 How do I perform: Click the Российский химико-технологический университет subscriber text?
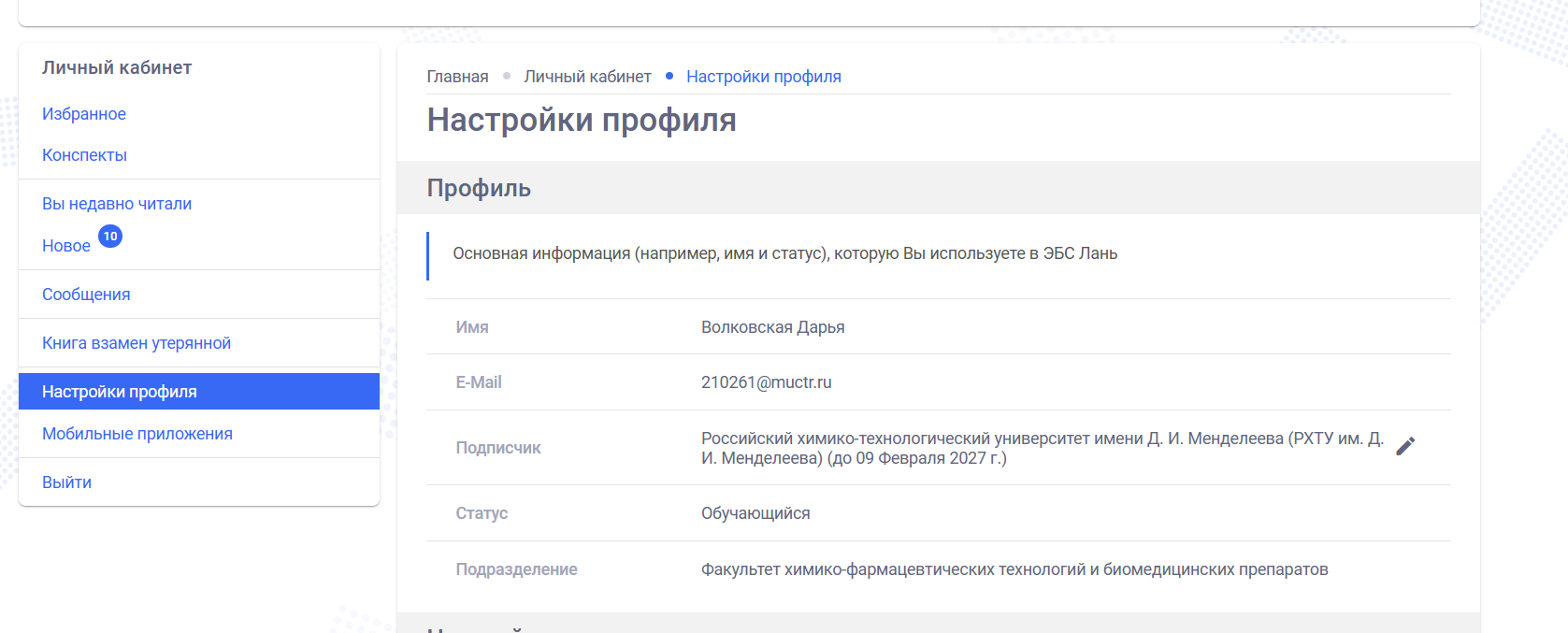(x=1043, y=448)
